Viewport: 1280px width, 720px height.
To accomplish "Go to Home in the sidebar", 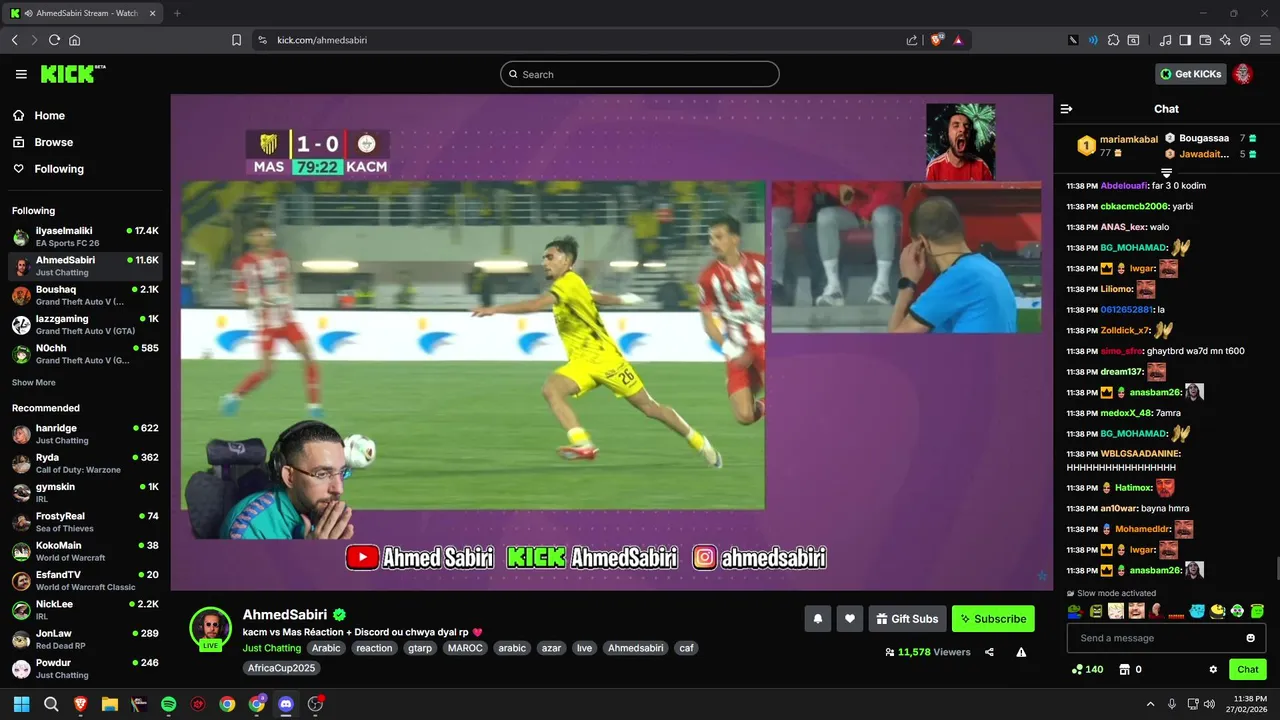I will [x=39, y=115].
